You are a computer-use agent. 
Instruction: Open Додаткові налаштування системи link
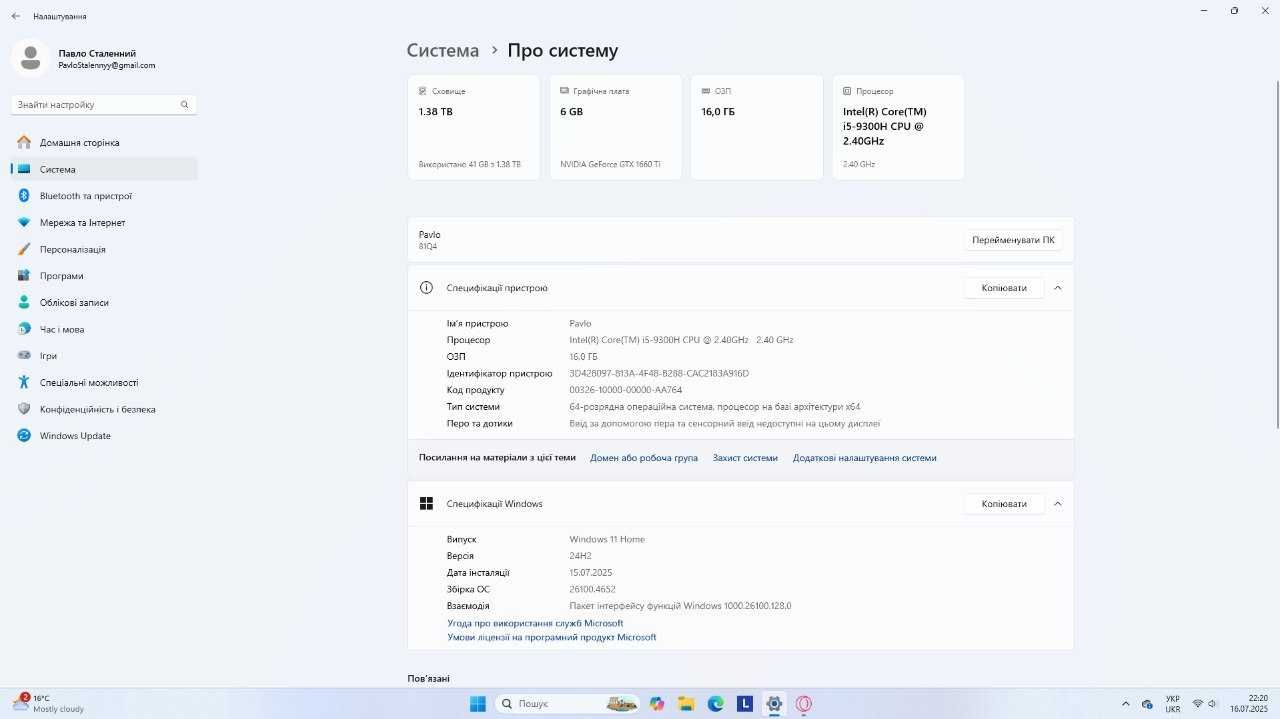[865, 458]
